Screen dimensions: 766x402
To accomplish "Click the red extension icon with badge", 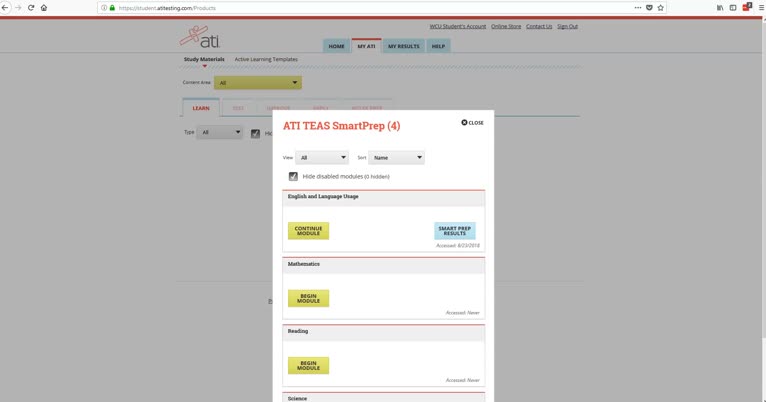I will (746, 7).
